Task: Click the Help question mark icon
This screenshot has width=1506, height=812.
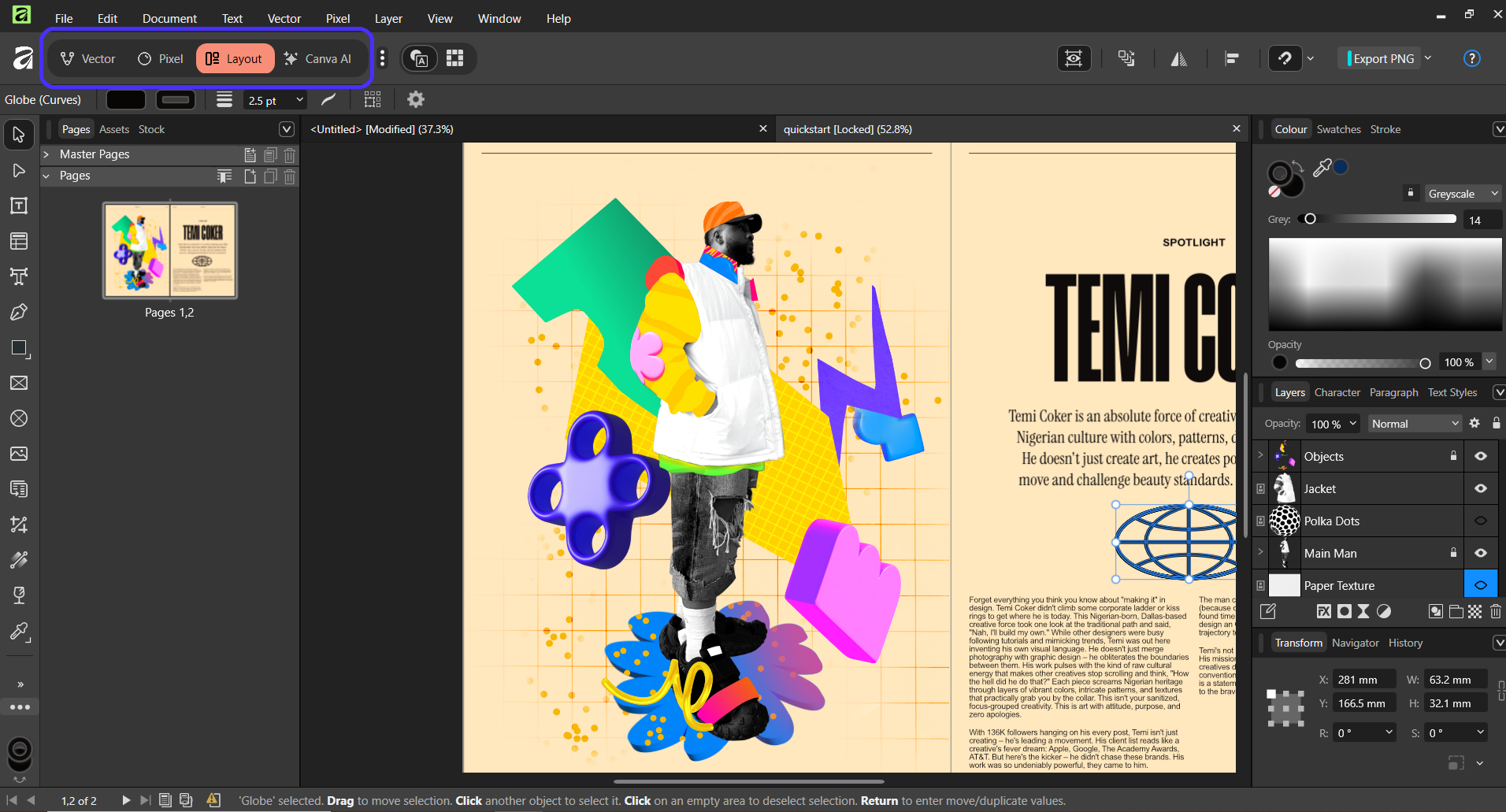Action: (1471, 58)
